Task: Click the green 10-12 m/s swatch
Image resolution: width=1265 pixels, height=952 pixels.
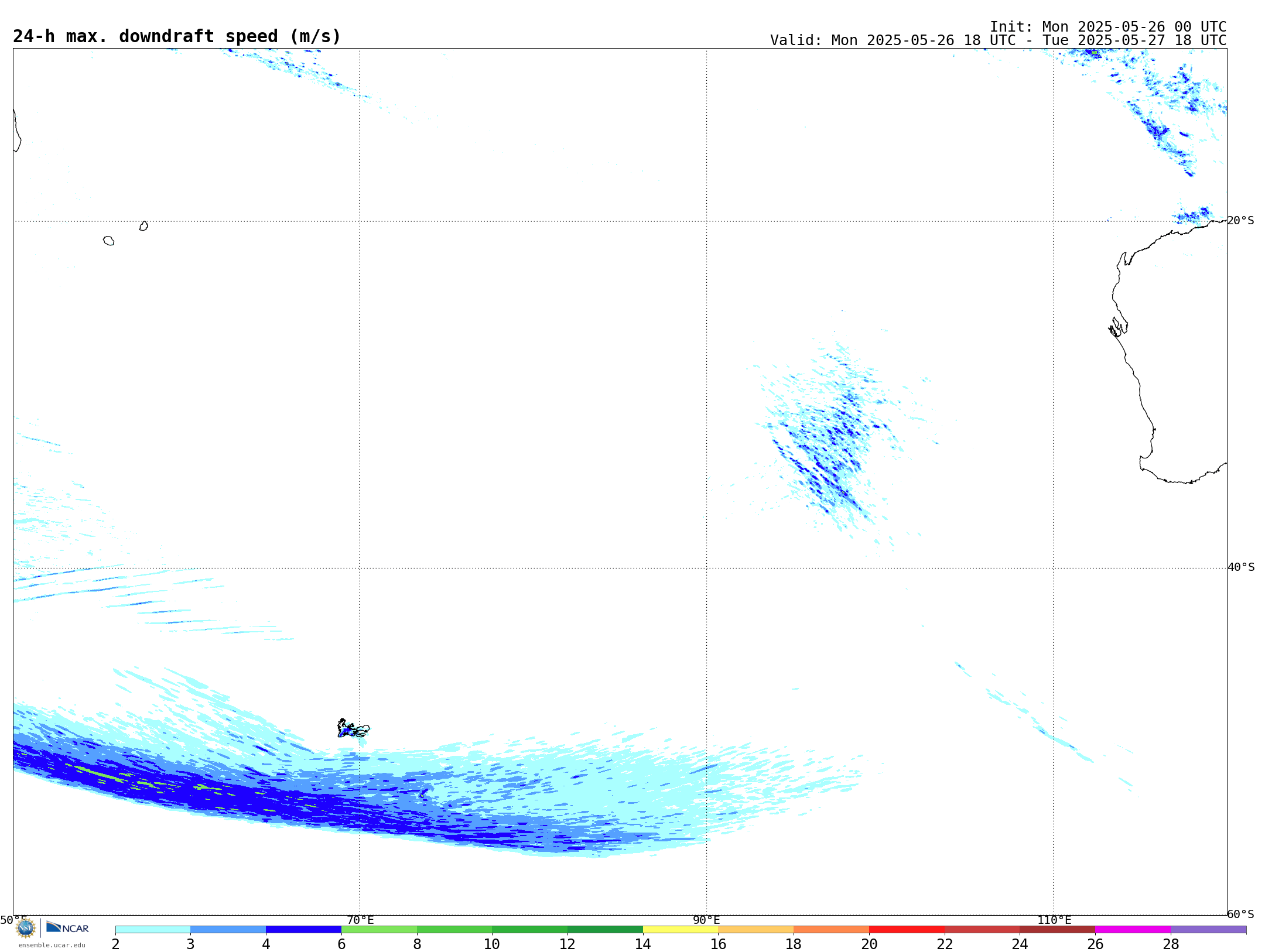Action: coord(530,930)
